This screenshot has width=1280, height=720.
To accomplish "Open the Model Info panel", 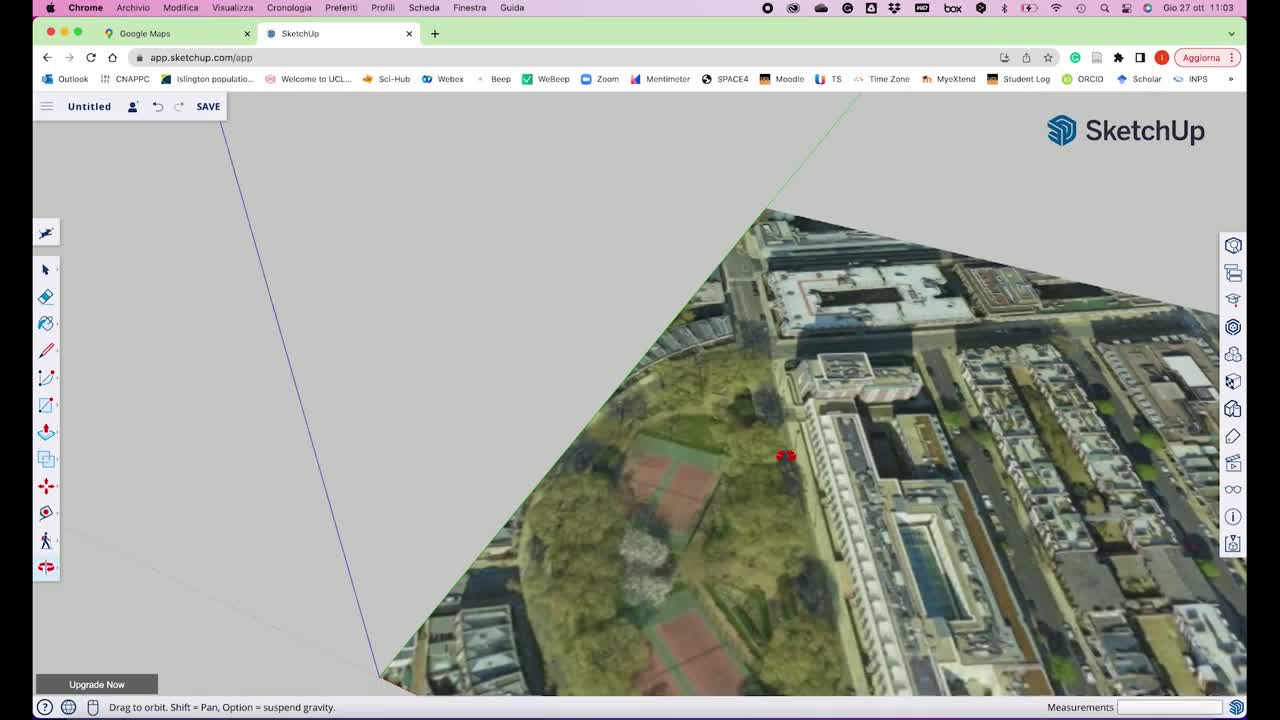I will (1233, 517).
